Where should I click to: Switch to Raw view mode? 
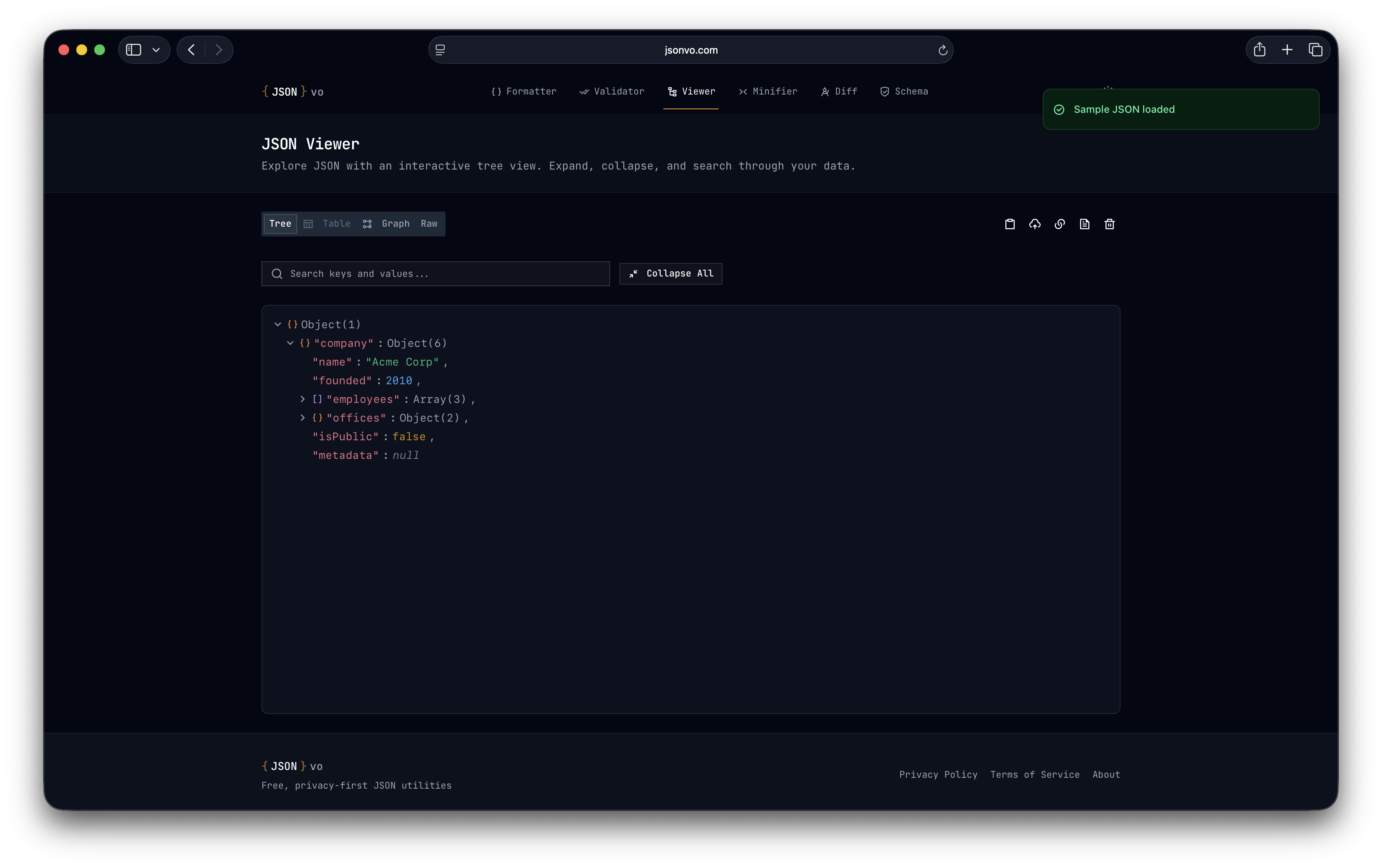click(429, 224)
